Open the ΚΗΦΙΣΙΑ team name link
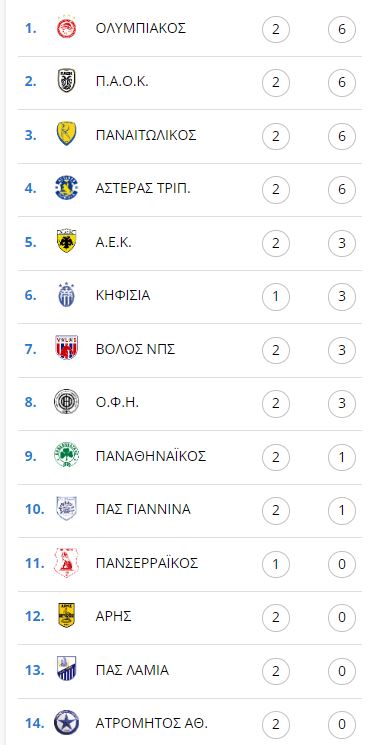This screenshot has height=745, width=369. (x=123, y=296)
